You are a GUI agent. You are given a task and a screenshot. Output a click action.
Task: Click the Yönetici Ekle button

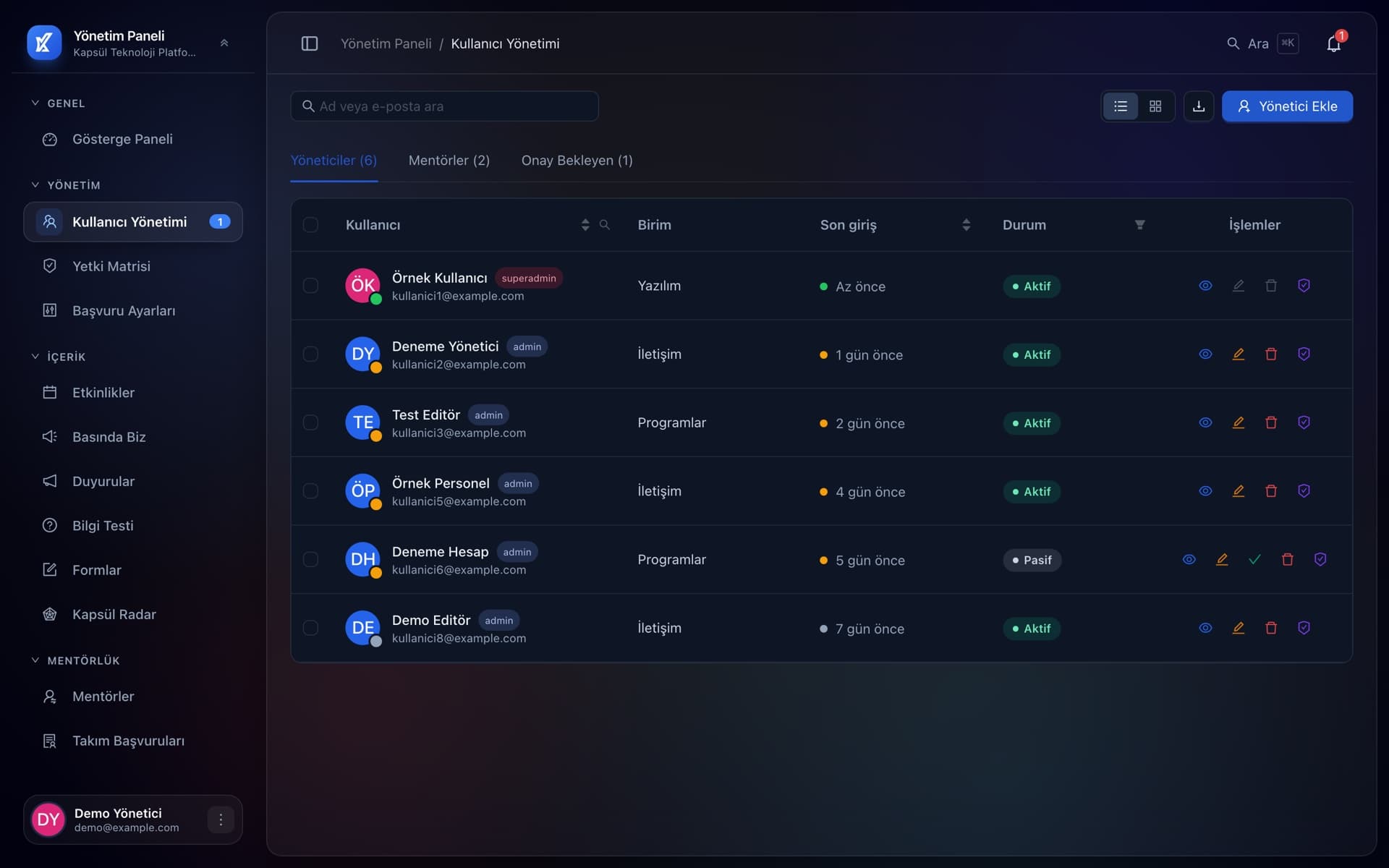click(1287, 106)
